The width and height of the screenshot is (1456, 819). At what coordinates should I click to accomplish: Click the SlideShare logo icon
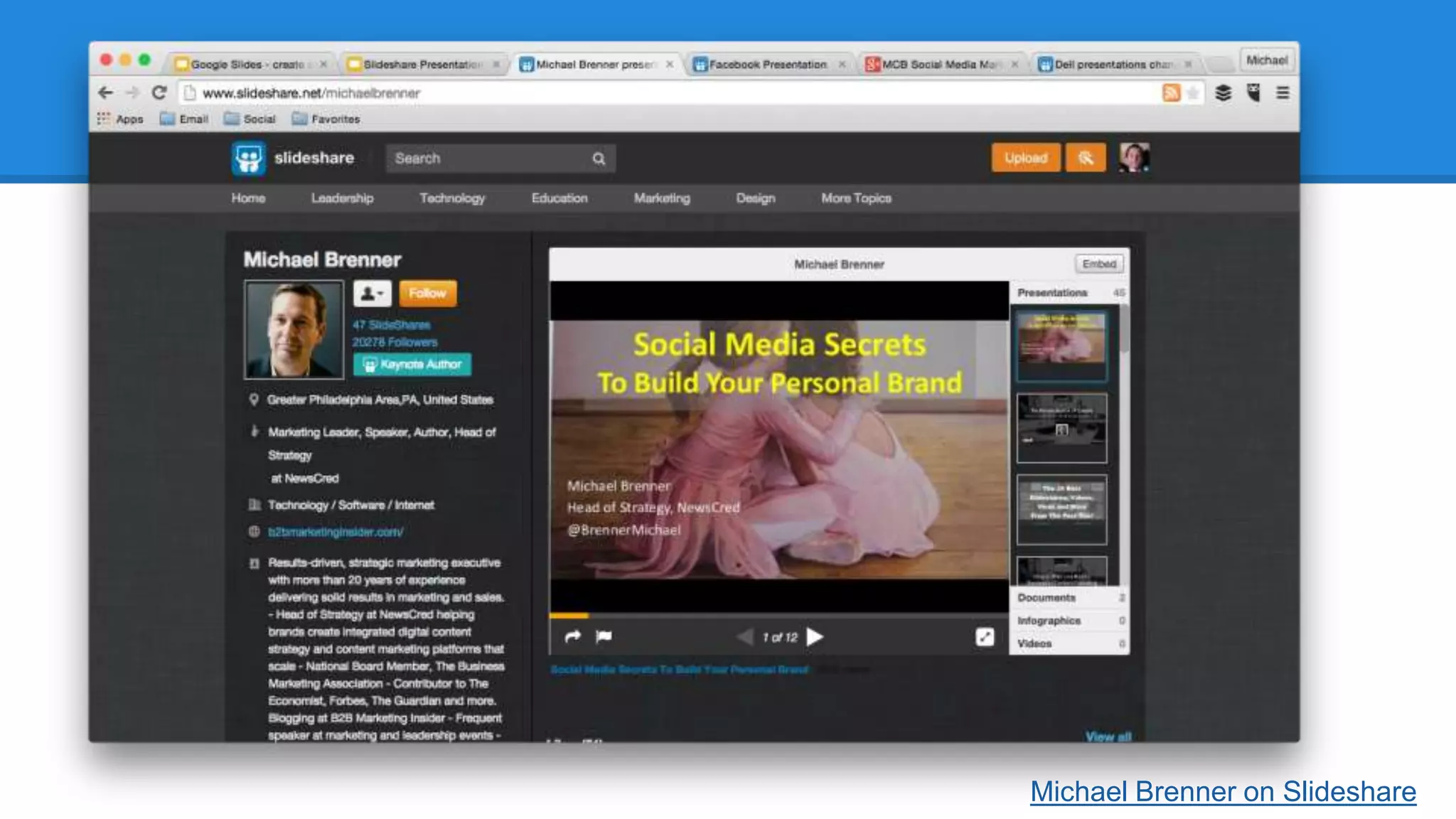click(248, 158)
